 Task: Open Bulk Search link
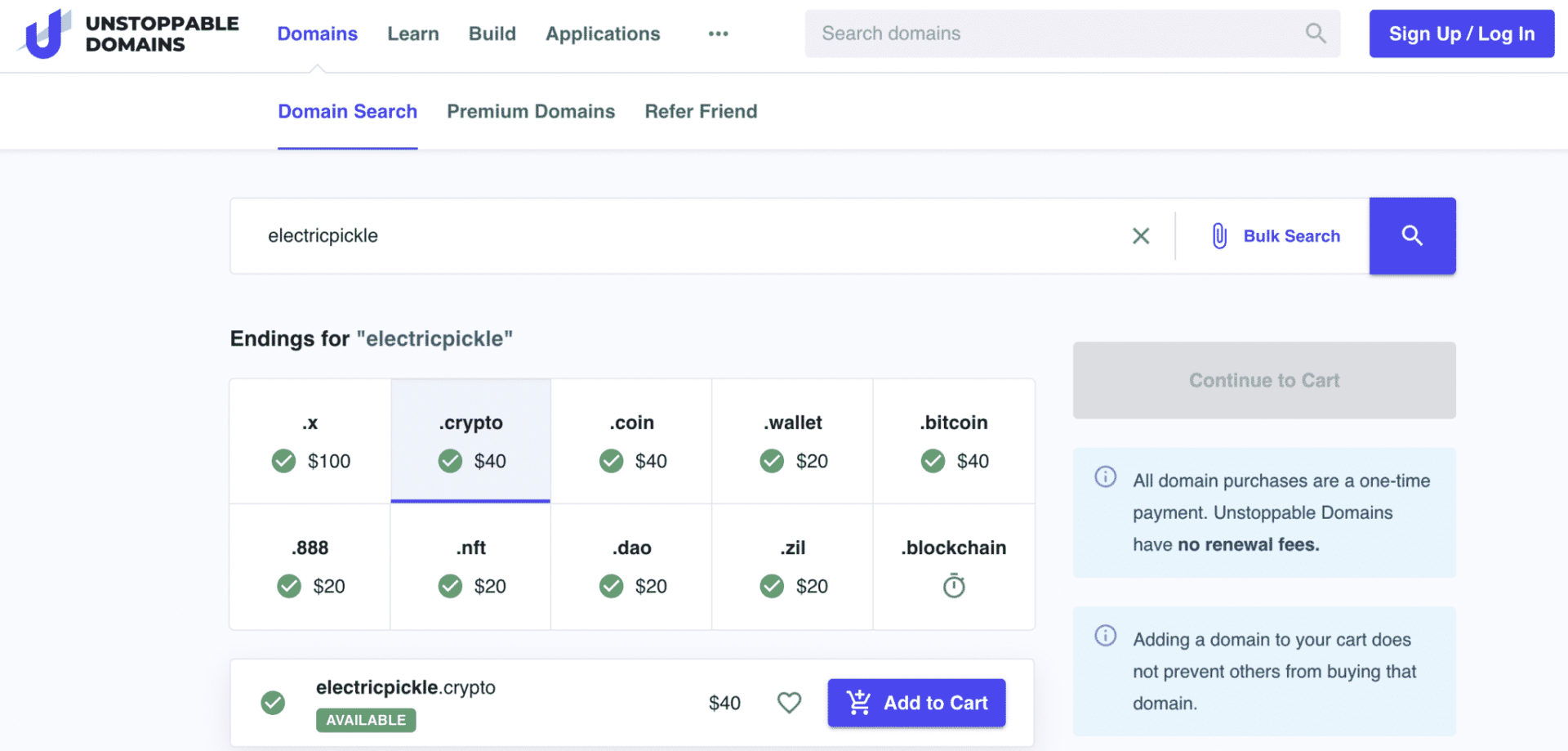click(1291, 236)
